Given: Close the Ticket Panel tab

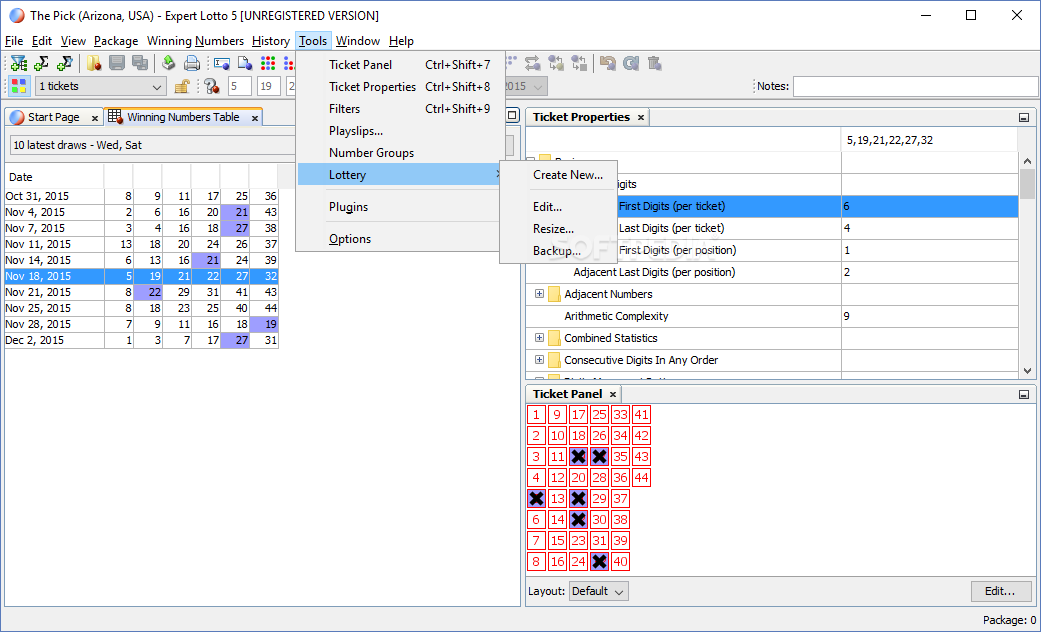Looking at the screenshot, I should pos(613,394).
